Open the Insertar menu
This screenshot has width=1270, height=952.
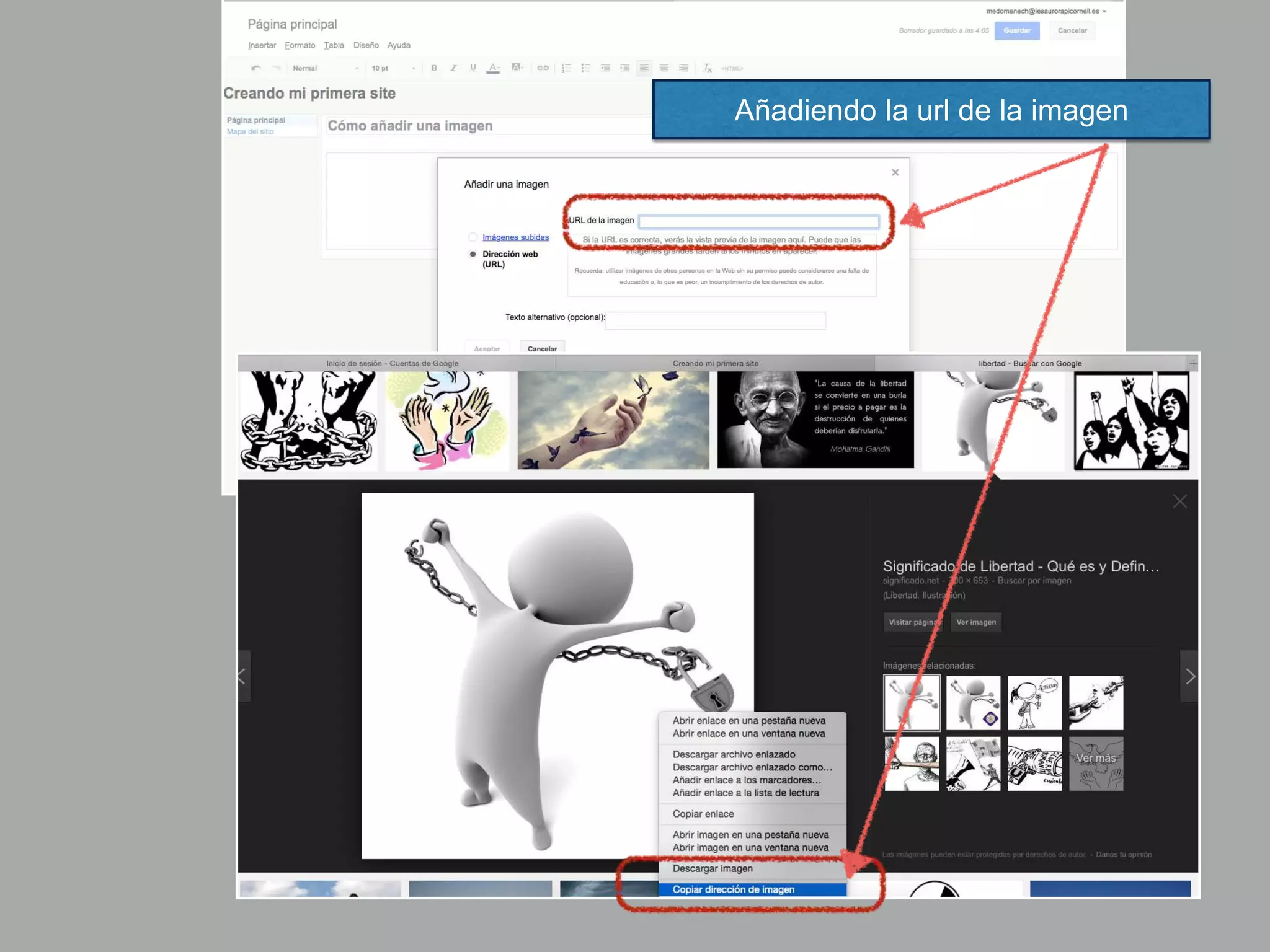[262, 45]
